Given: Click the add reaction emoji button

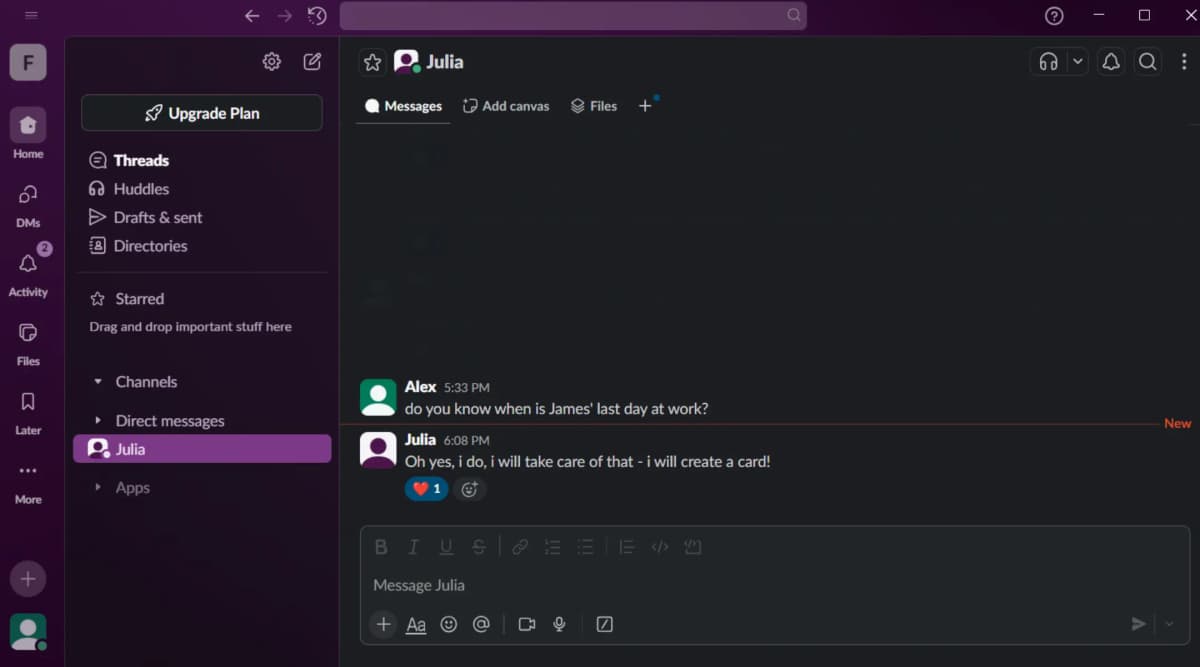Looking at the screenshot, I should pyautogui.click(x=469, y=489).
